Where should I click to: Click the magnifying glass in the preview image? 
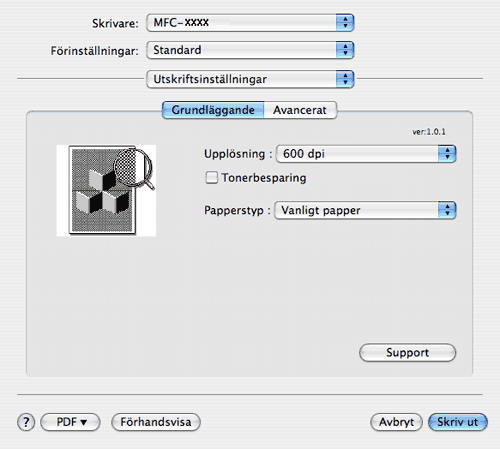click(x=134, y=168)
